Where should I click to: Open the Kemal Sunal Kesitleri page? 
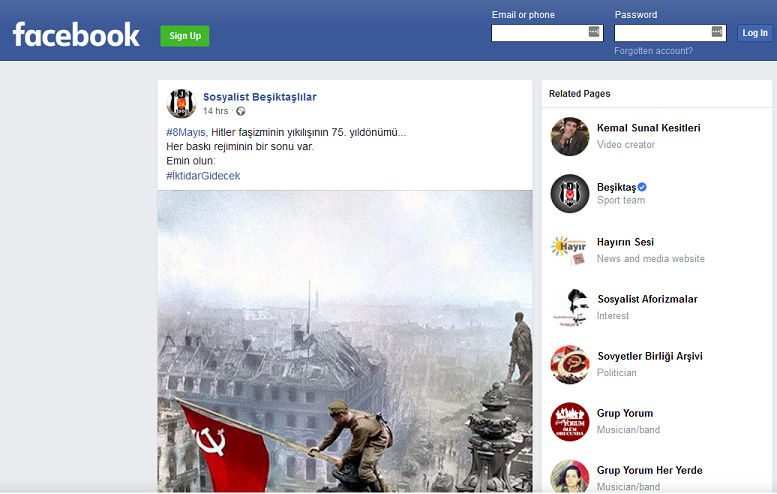pyautogui.click(x=648, y=128)
